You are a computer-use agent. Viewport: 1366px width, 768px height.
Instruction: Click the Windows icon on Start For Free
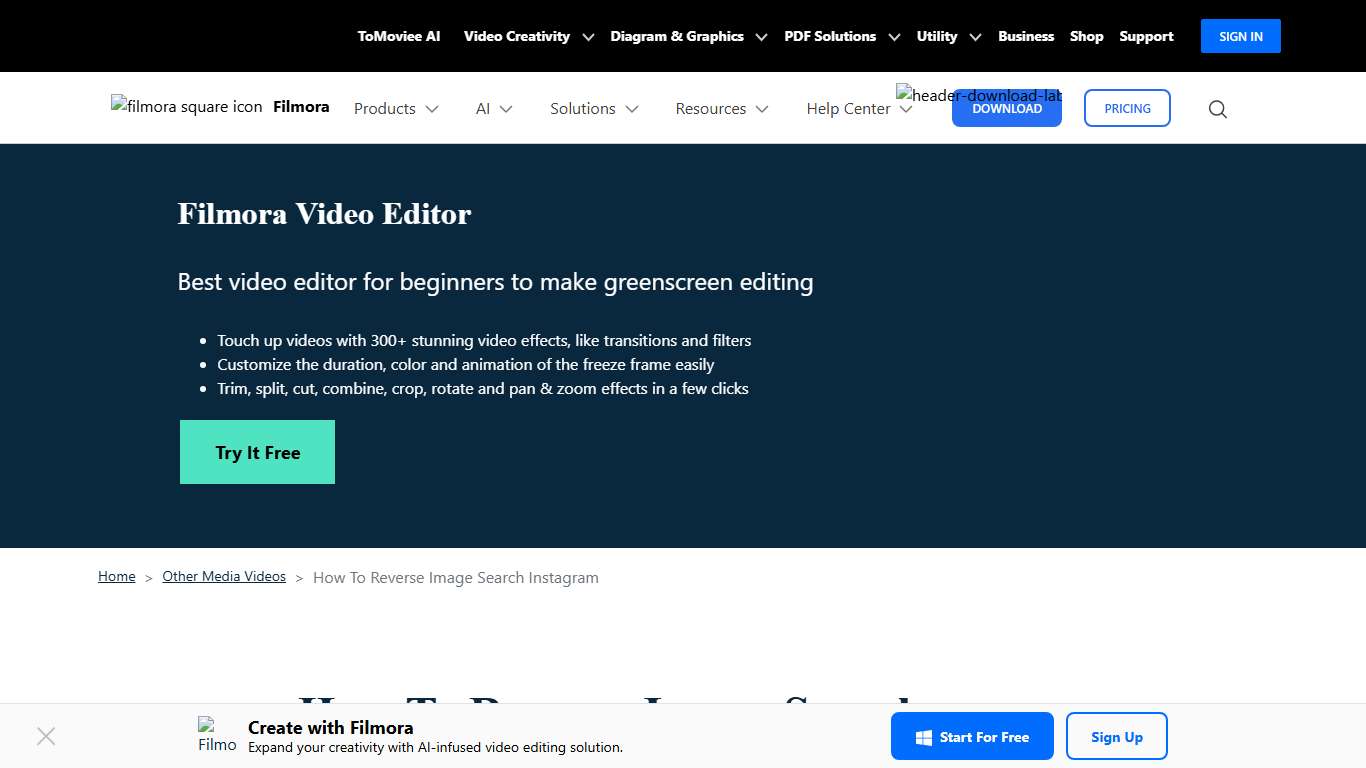point(922,736)
